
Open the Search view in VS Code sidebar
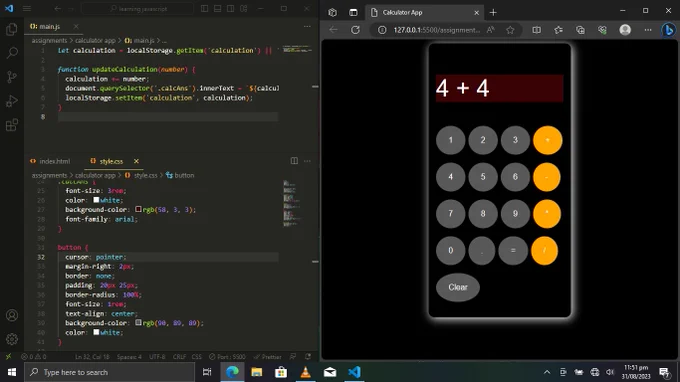pos(12,53)
